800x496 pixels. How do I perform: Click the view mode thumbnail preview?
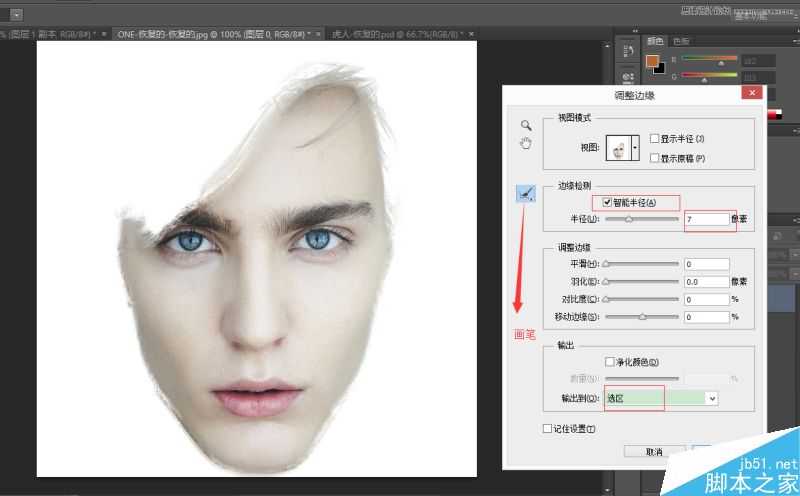point(618,146)
